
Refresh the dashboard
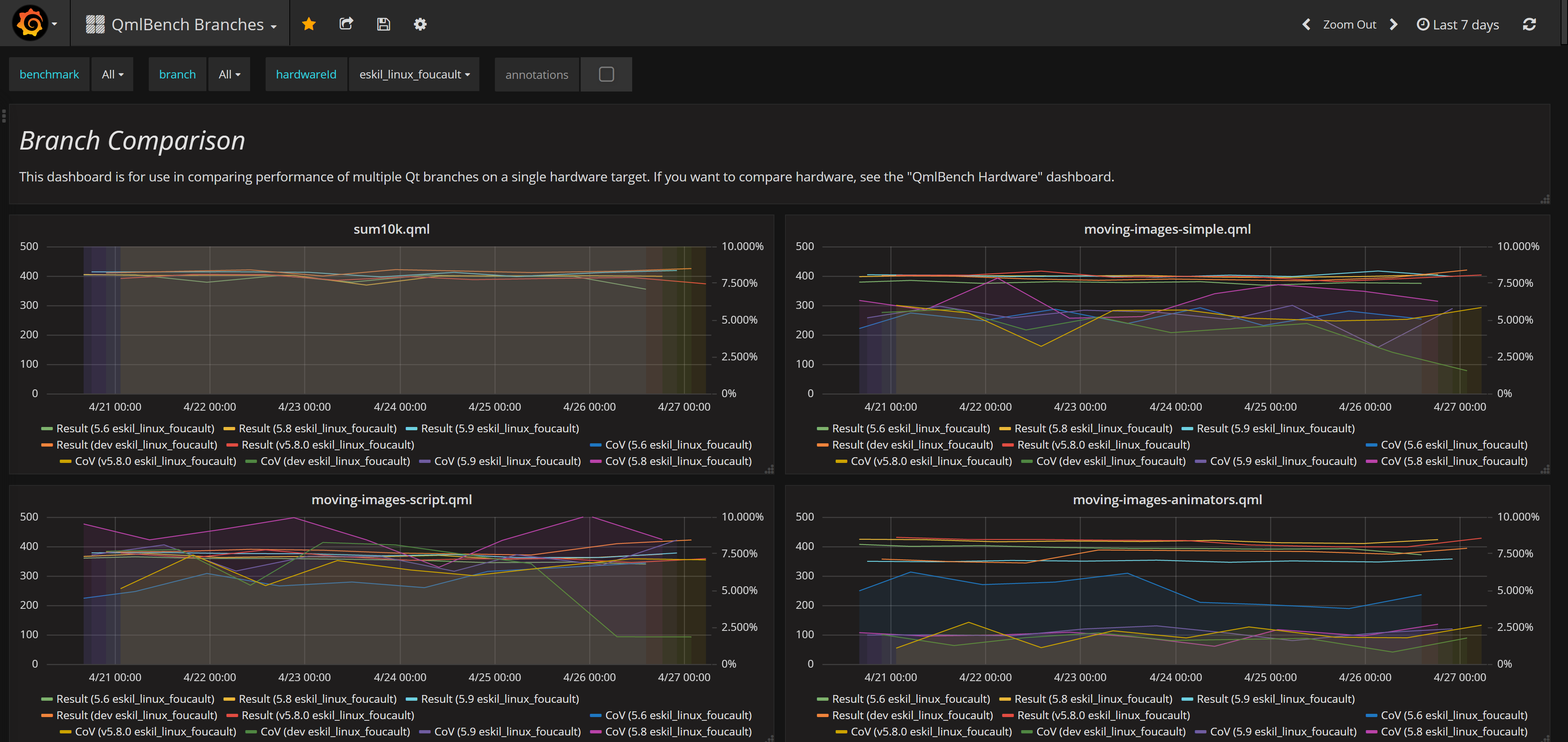point(1529,25)
